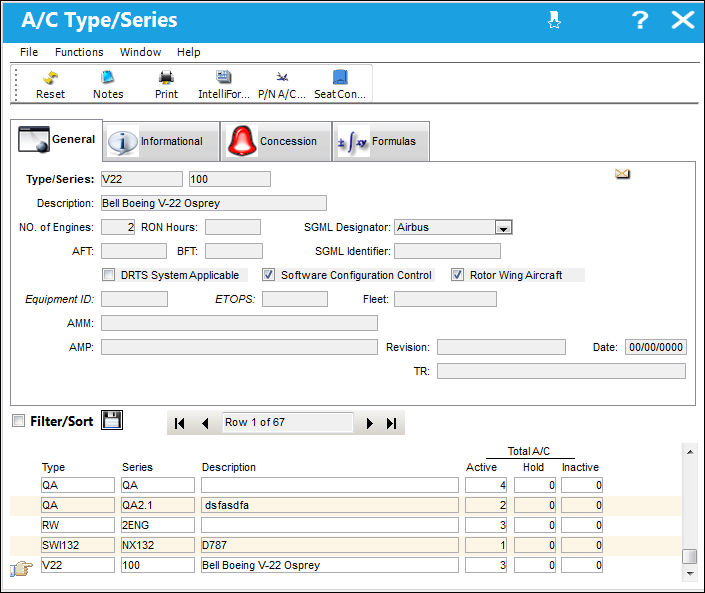Click the 2ENG series cell
The height and width of the screenshot is (593, 705).
coord(158,525)
